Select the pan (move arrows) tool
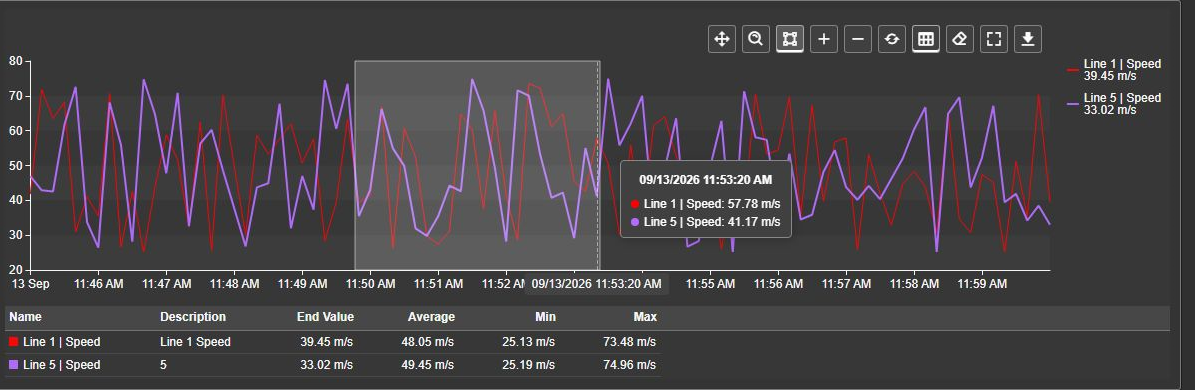The width and height of the screenshot is (1195, 390). 721,39
